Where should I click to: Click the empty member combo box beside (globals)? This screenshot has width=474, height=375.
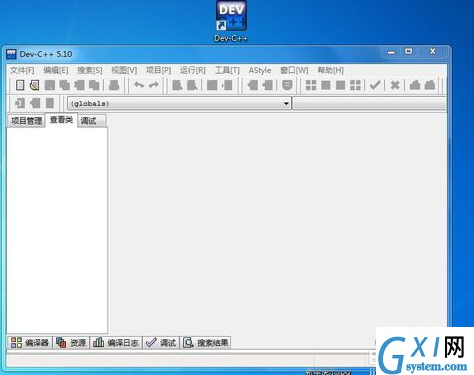click(369, 103)
